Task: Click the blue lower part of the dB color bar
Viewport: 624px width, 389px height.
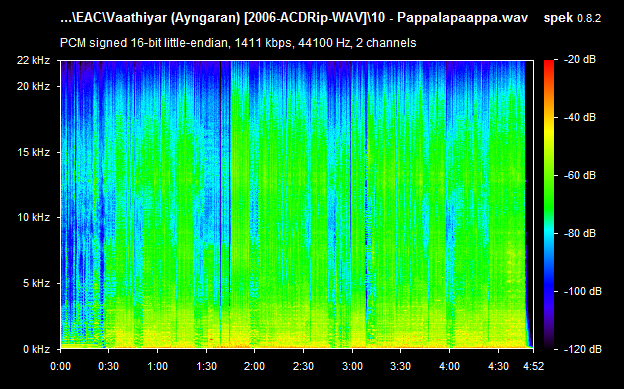Action: tap(549, 287)
